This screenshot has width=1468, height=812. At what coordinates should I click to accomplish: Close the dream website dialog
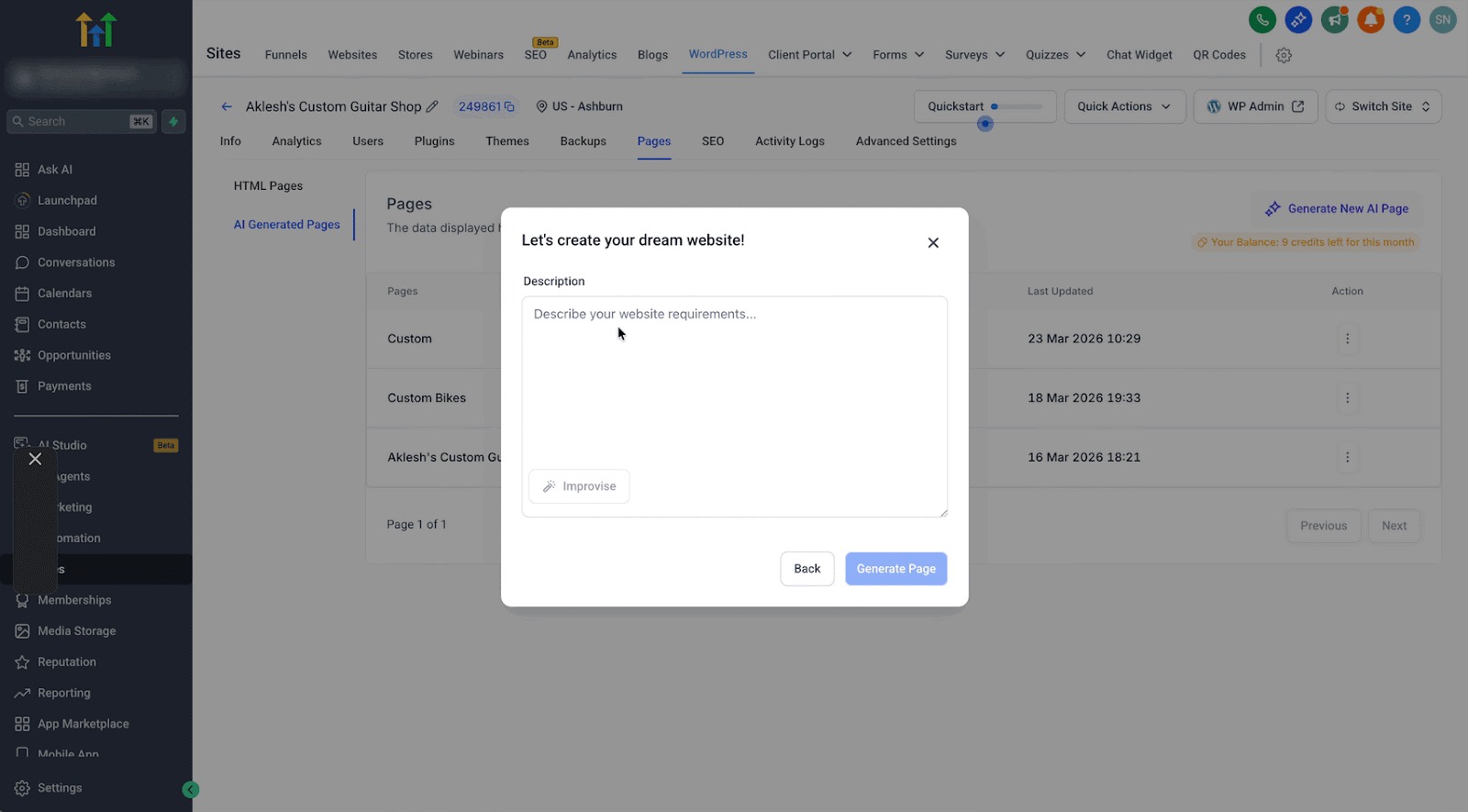coord(933,242)
